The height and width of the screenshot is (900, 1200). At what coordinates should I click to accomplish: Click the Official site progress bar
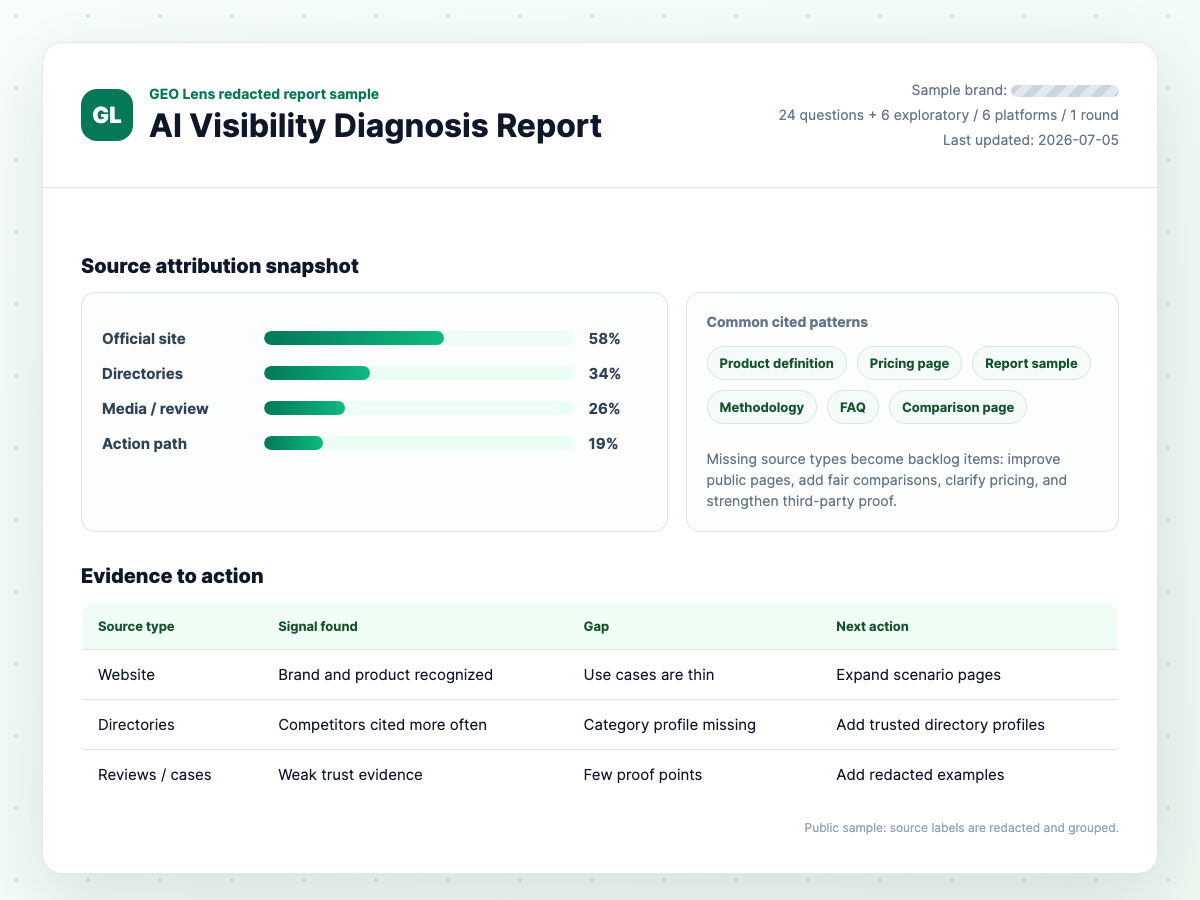pos(420,338)
